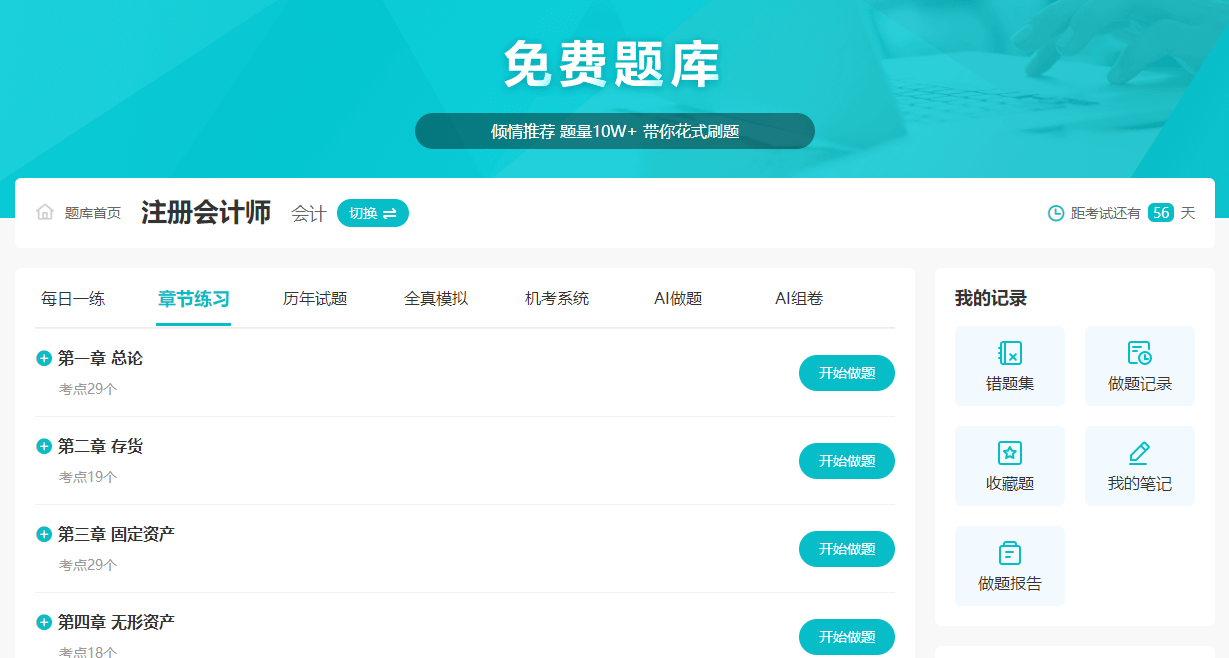Open the 全真模拟 tab
Viewport: 1229px width, 658px height.
tap(436, 298)
